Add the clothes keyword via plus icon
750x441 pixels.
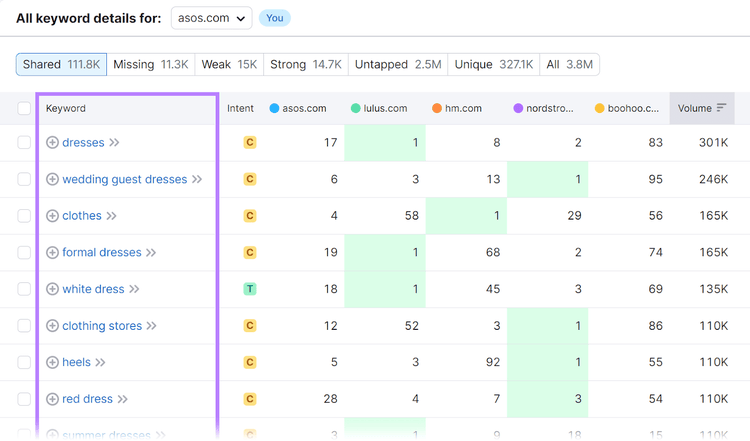click(52, 216)
